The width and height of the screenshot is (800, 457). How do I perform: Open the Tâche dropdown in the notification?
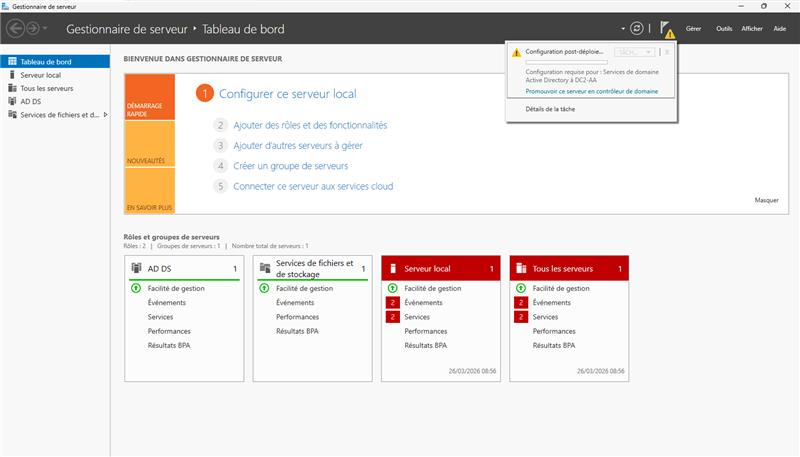(634, 52)
